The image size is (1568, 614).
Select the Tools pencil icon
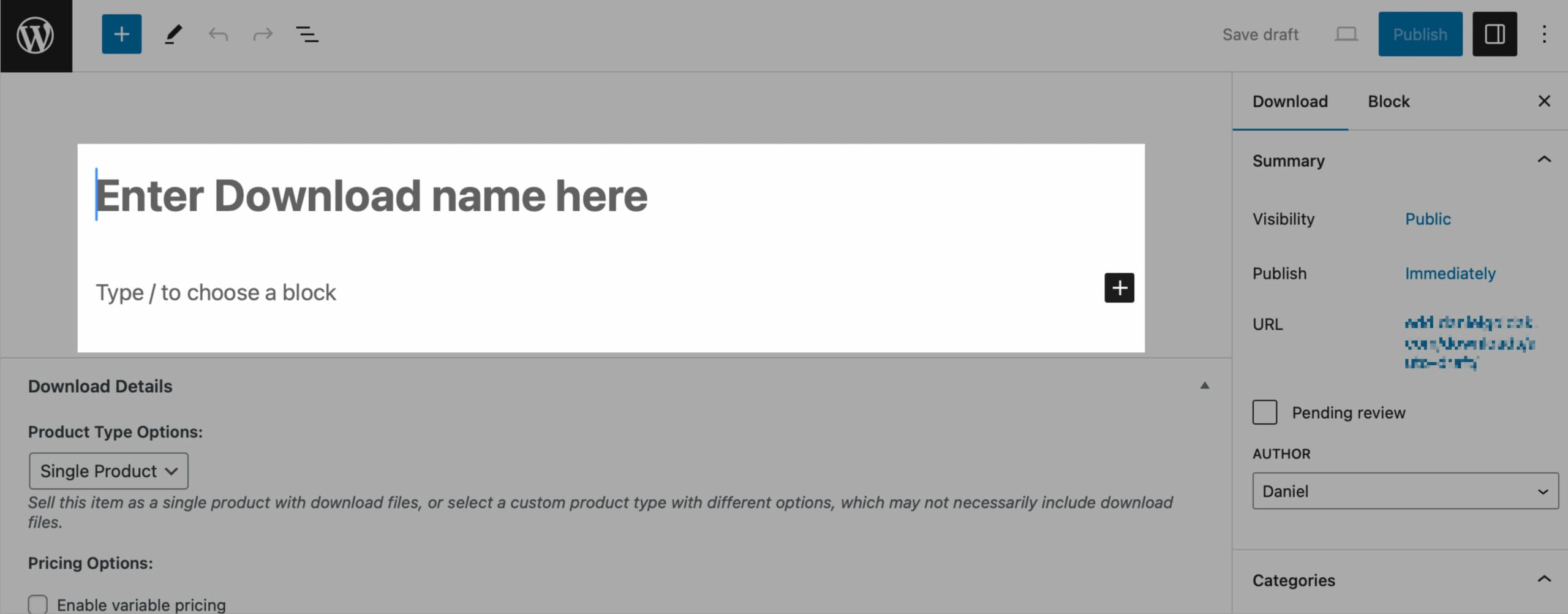[173, 34]
